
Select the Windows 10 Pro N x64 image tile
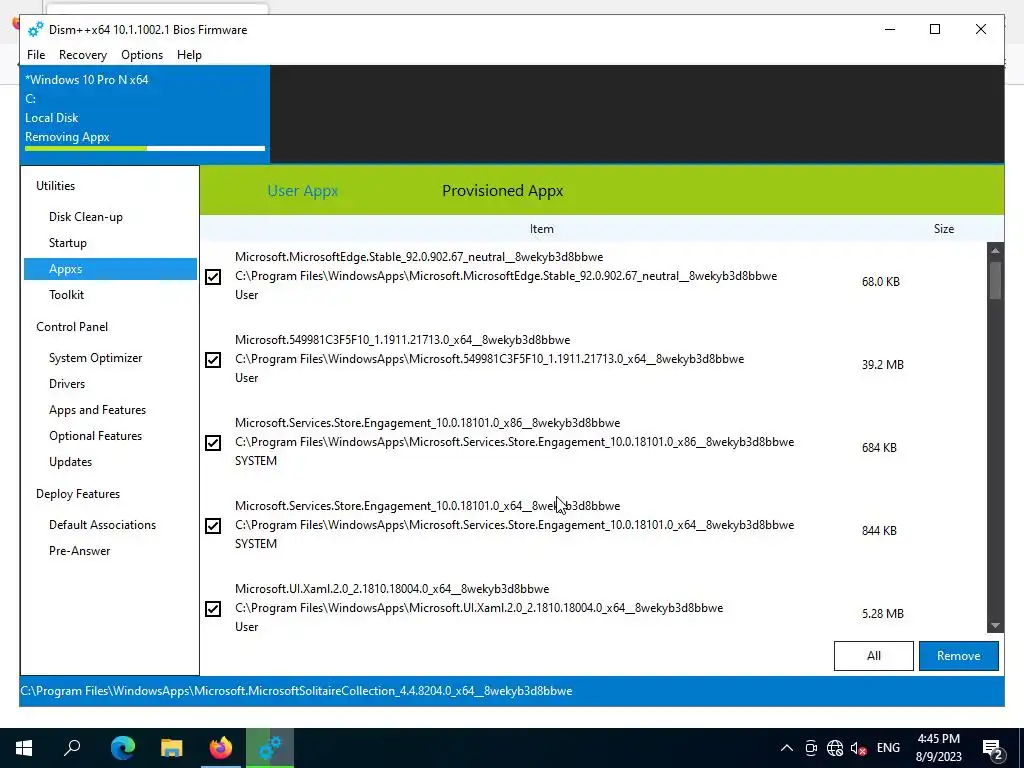[144, 114]
